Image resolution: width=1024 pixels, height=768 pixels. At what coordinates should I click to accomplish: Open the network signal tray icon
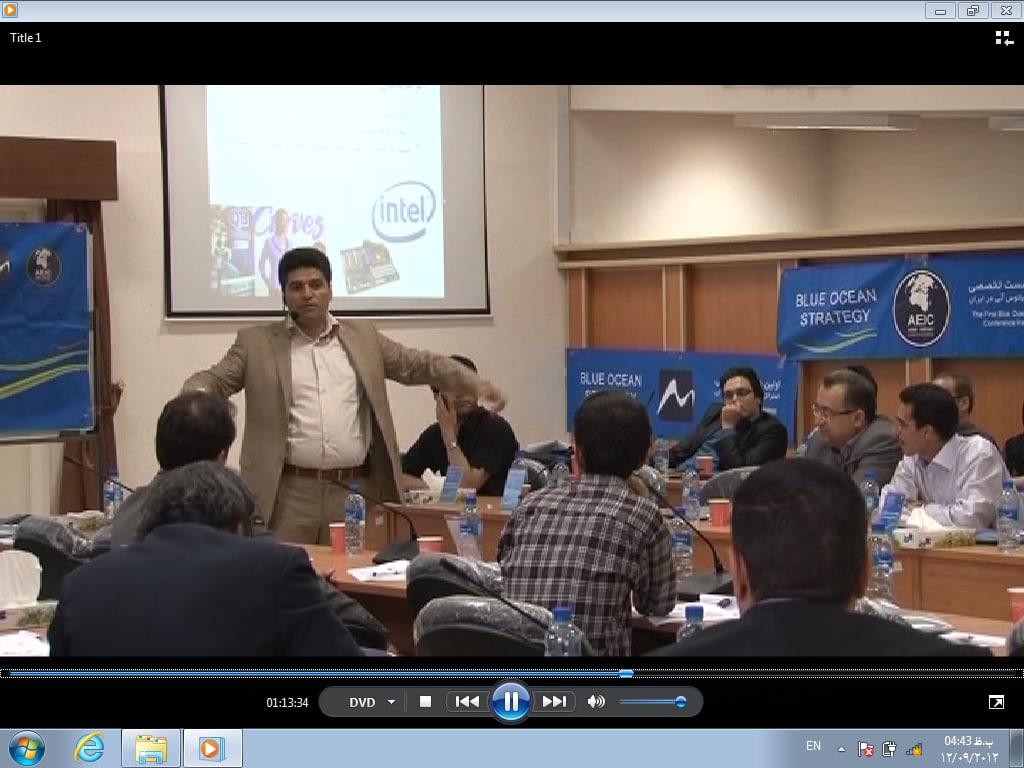(914, 749)
